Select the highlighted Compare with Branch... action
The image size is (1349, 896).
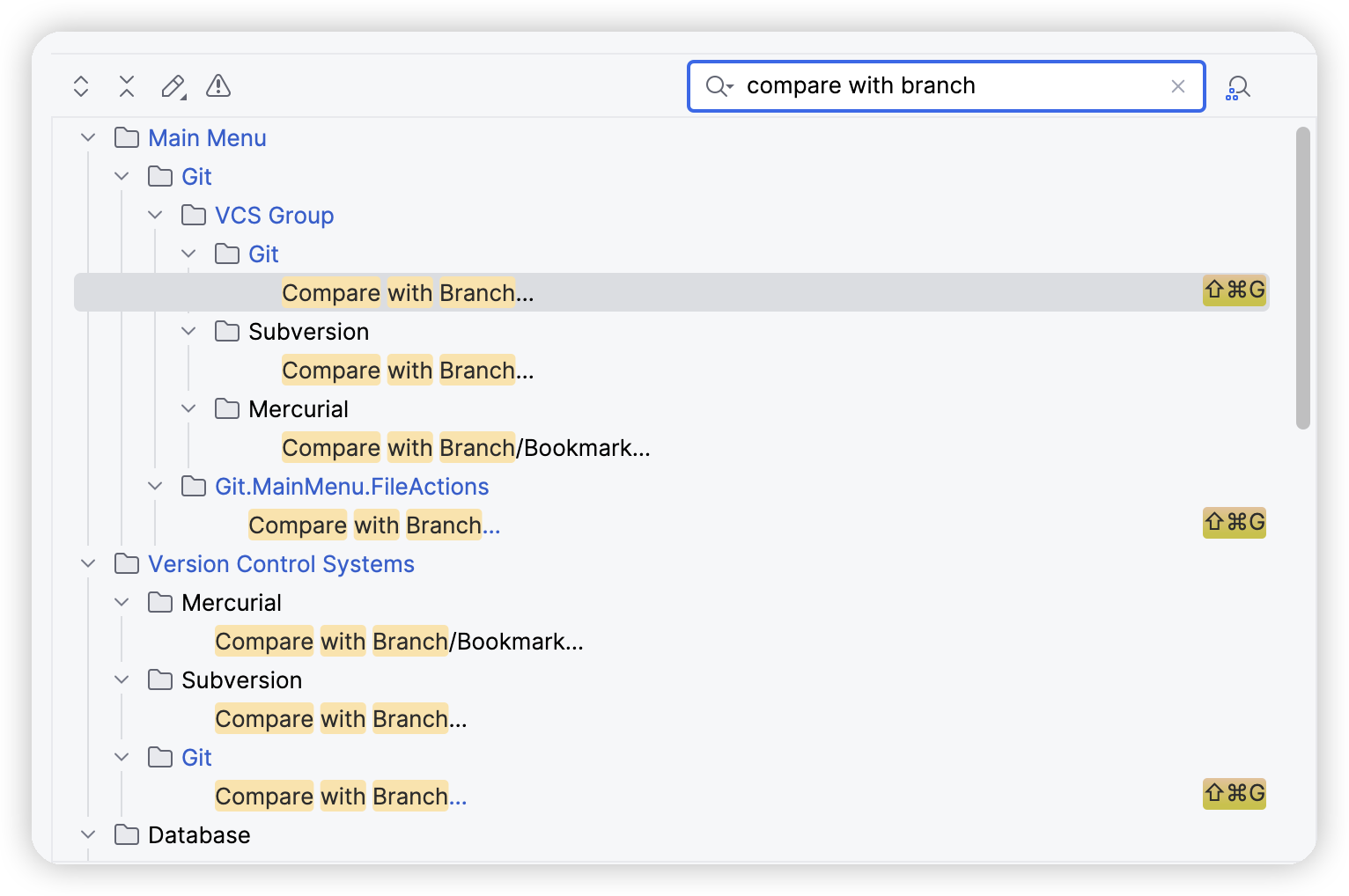(408, 293)
